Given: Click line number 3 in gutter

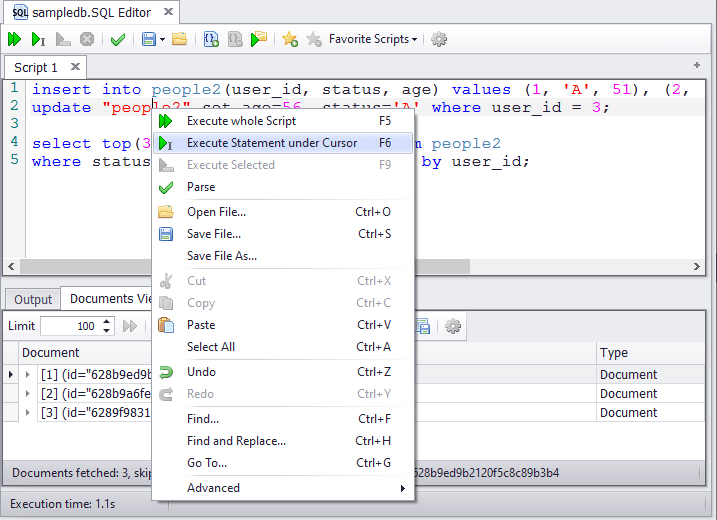Looking at the screenshot, I should point(14,123).
